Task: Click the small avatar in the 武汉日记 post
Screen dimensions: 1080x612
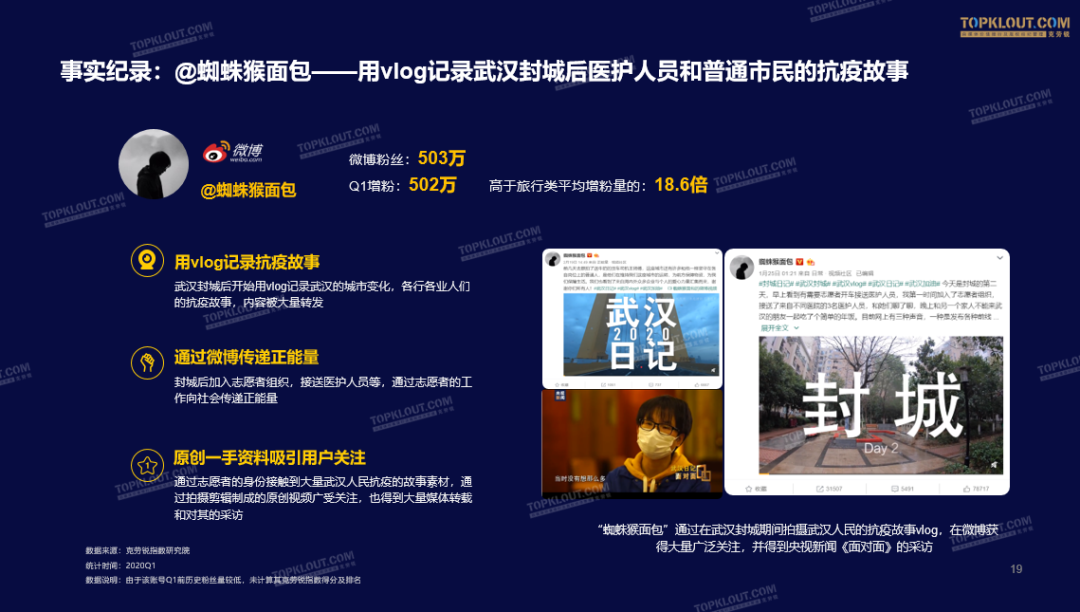Action: [x=552, y=259]
